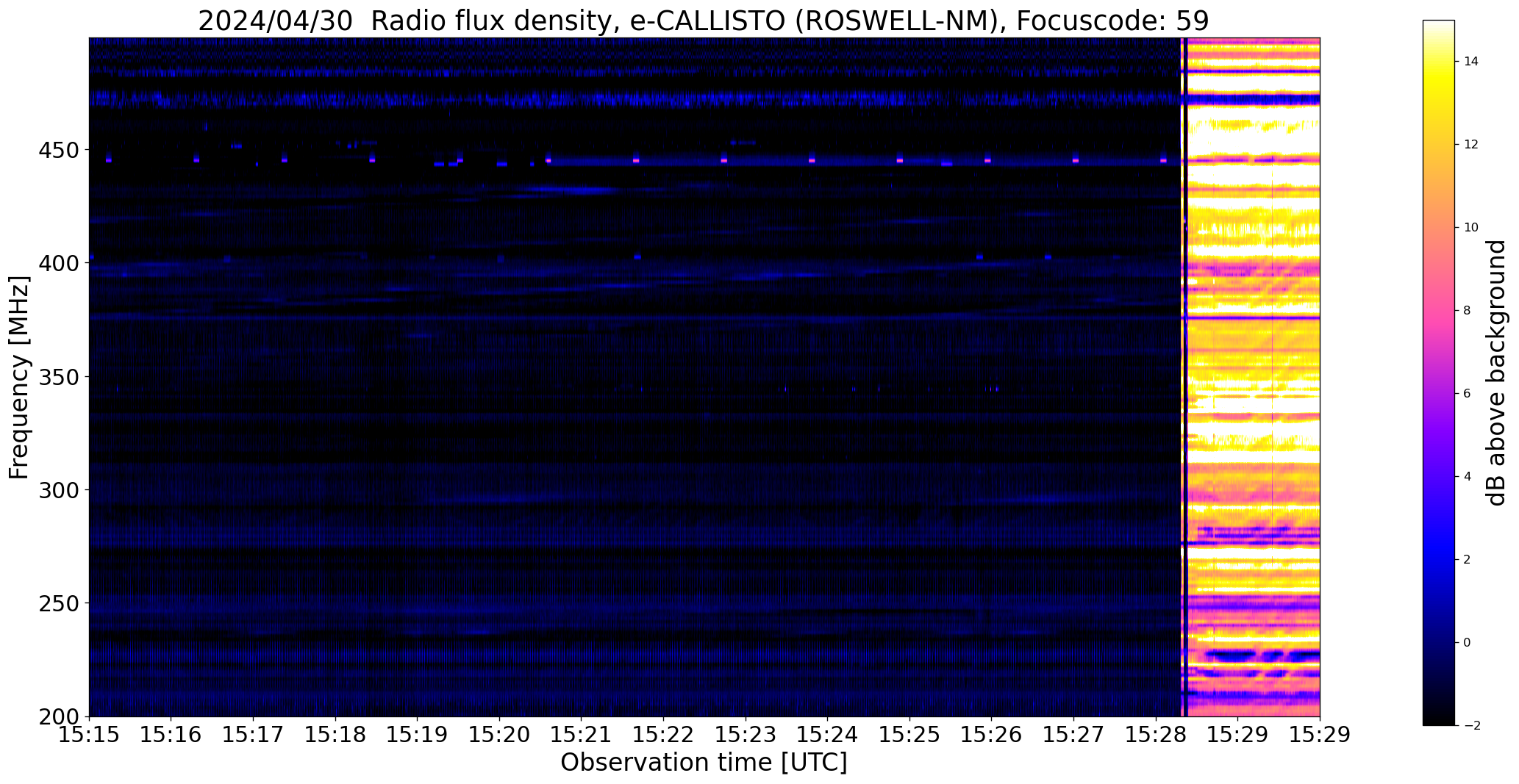The image size is (1519, 784).
Task: Click the 15:19 time tick label
Action: [418, 736]
